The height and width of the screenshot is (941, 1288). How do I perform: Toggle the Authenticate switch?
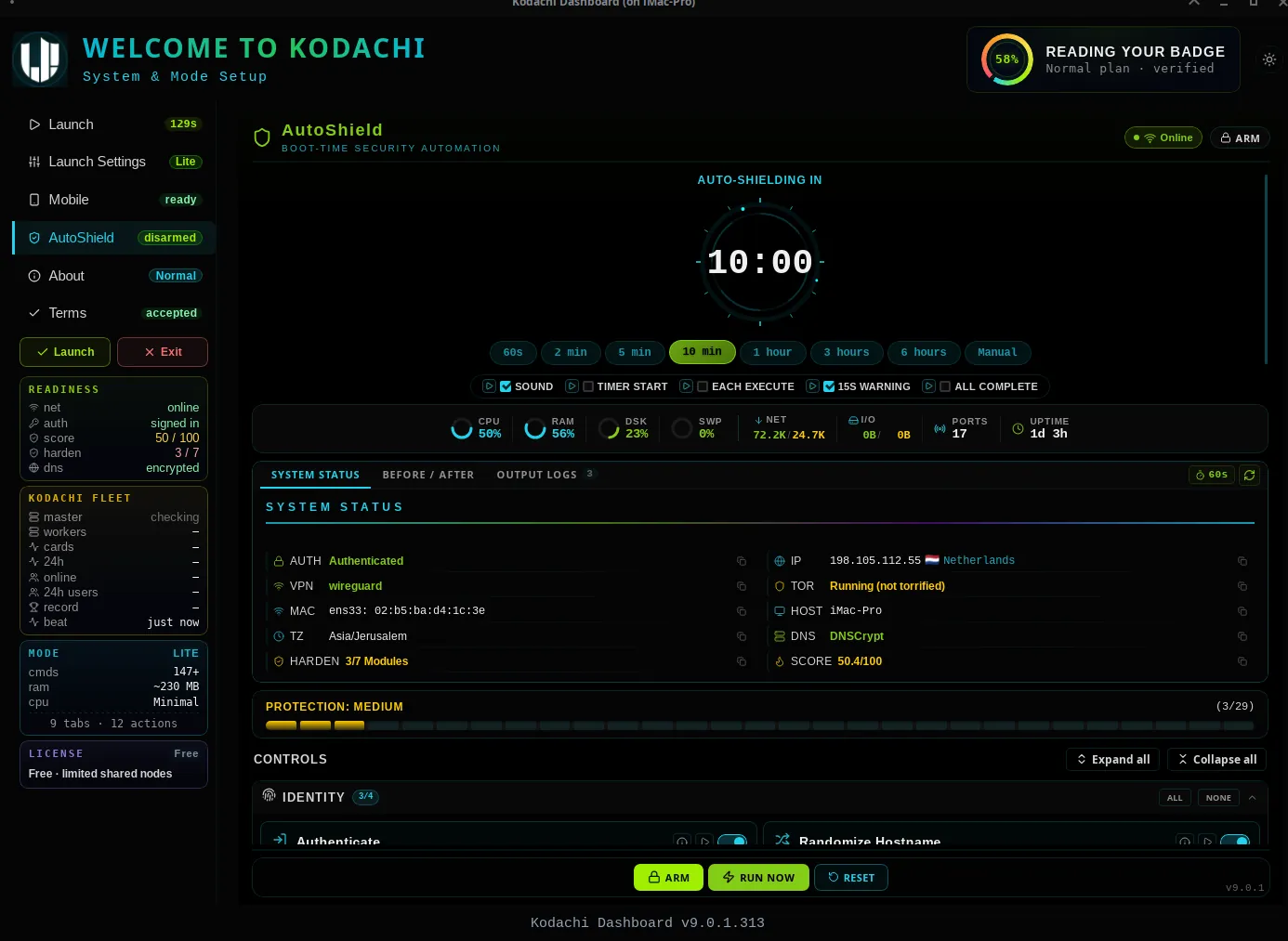pos(732,841)
